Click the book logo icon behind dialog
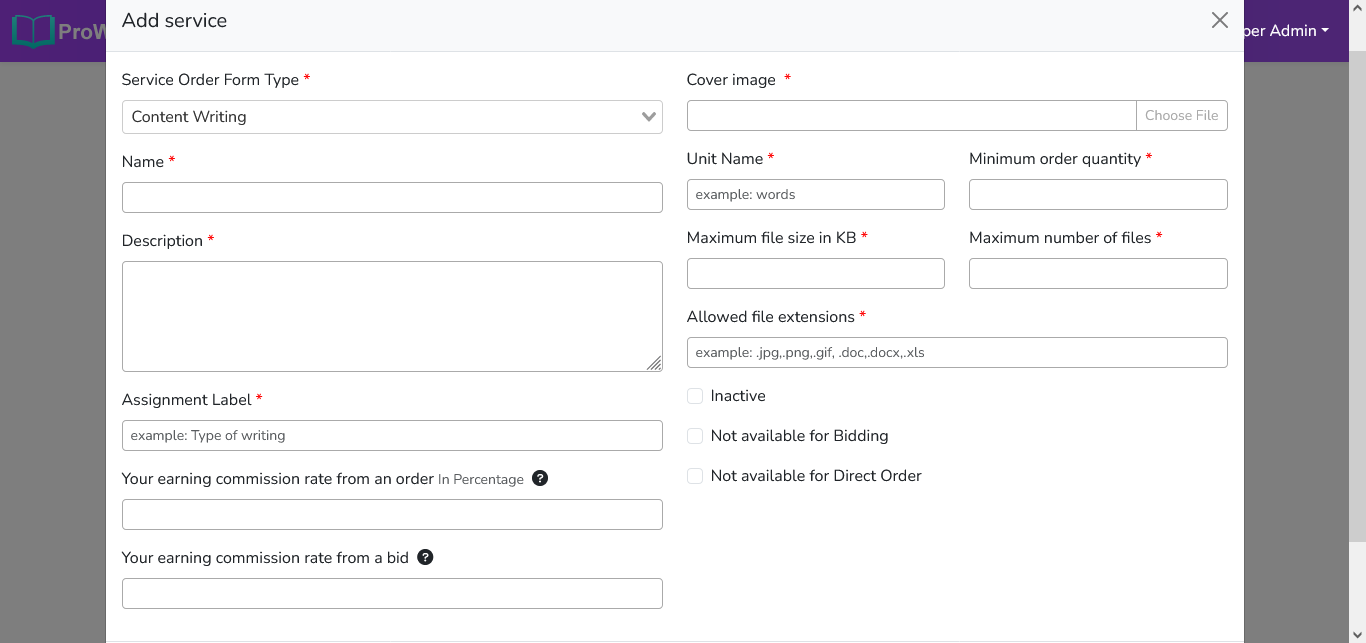Viewport: 1366px width, 643px height. click(32, 31)
